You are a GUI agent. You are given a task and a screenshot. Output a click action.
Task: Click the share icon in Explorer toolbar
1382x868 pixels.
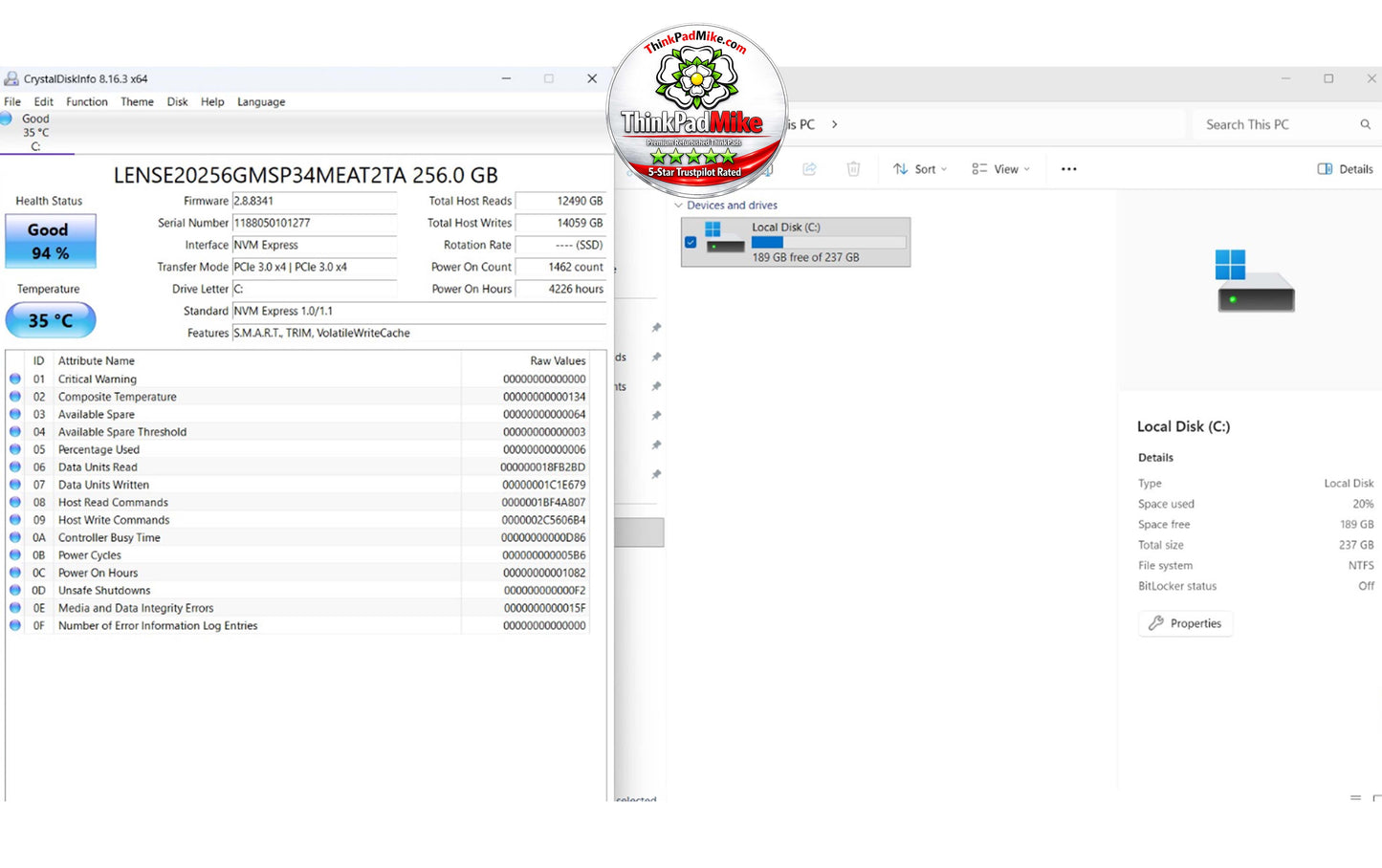coord(809,169)
